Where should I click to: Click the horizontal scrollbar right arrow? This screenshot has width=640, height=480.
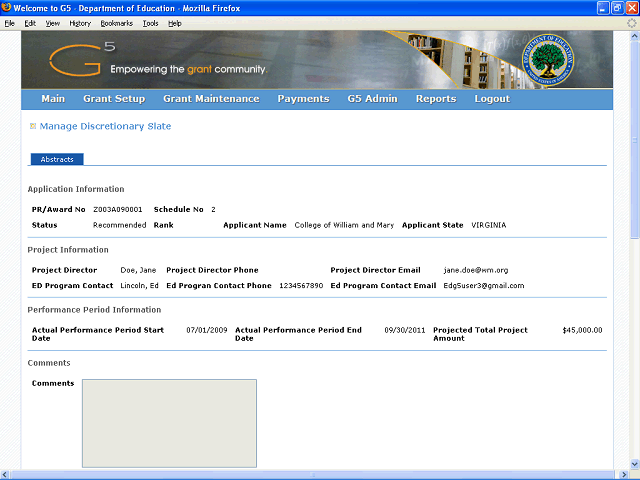coord(624,475)
